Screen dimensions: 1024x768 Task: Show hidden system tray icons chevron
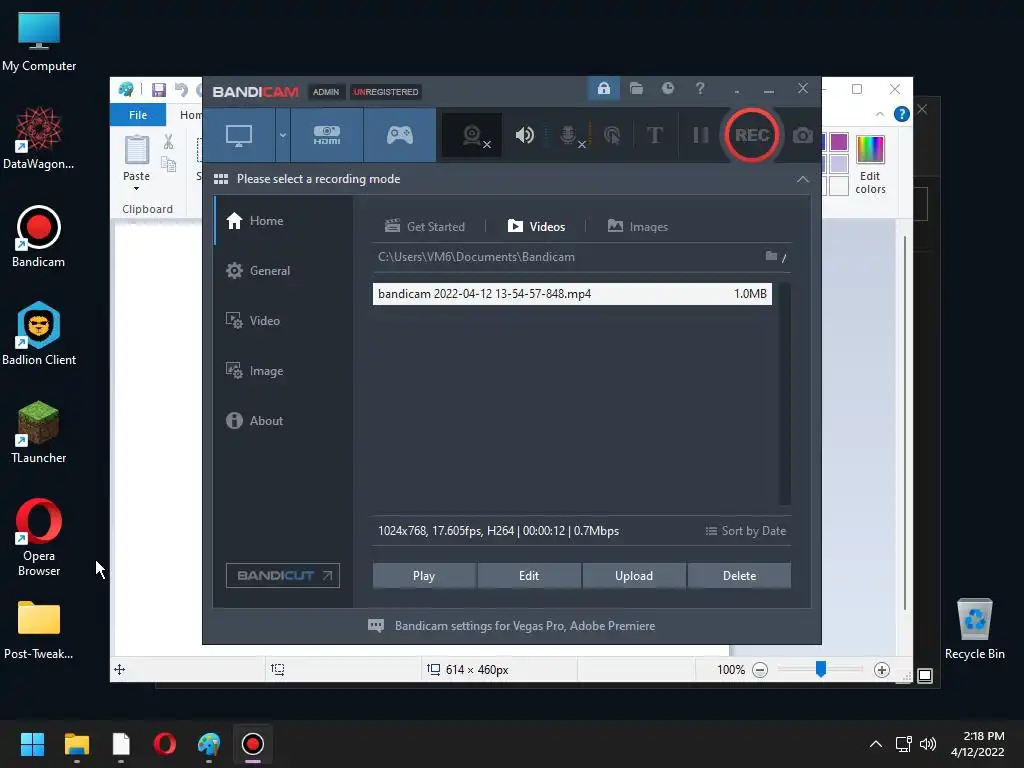[x=876, y=744]
